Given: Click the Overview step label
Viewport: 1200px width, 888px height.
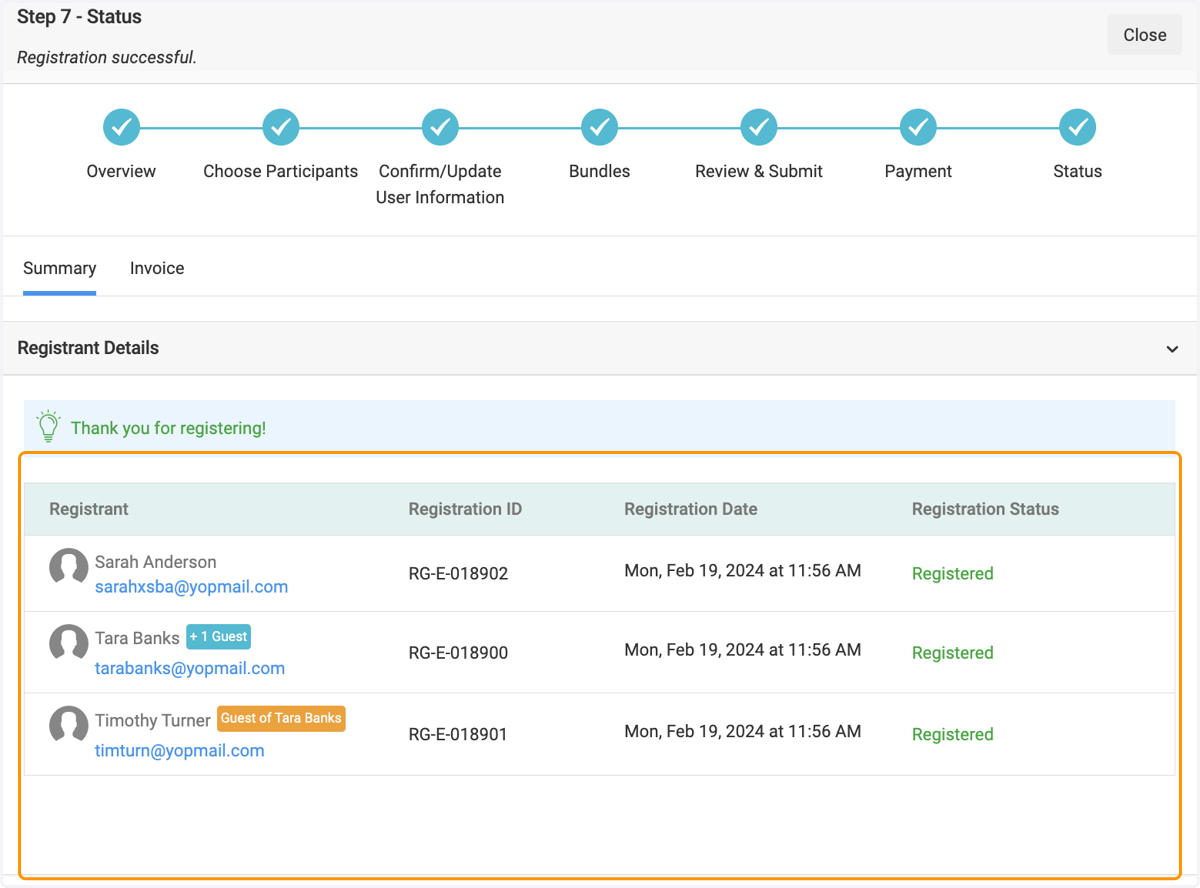Looking at the screenshot, I should (121, 171).
